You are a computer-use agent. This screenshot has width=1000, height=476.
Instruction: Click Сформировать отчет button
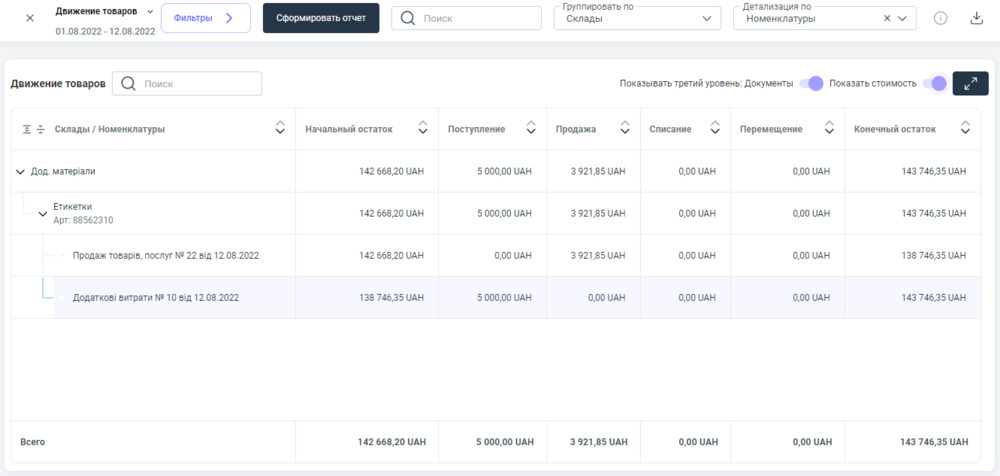pyautogui.click(x=321, y=18)
